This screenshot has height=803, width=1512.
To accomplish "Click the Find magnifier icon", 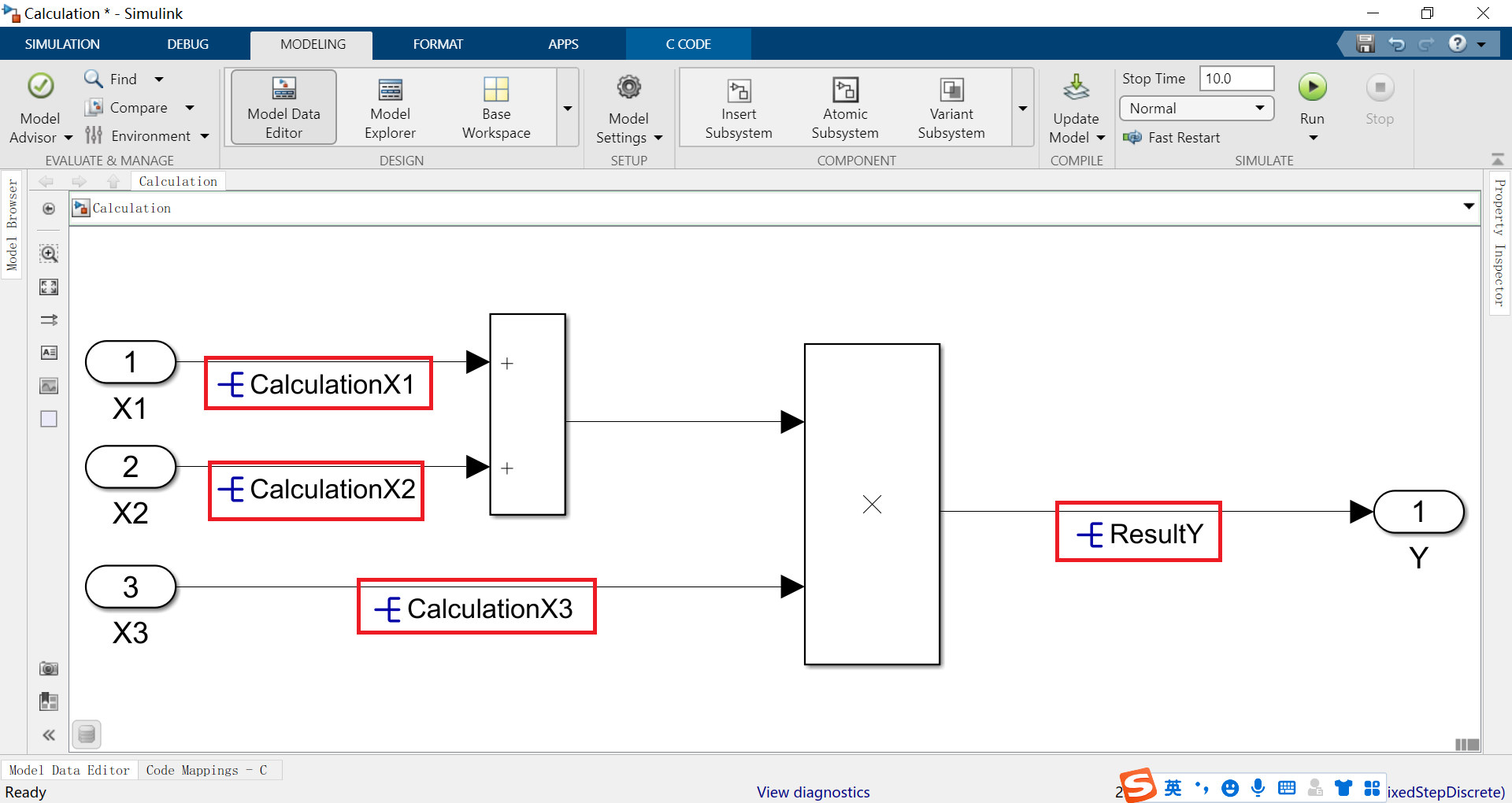I will click(94, 79).
